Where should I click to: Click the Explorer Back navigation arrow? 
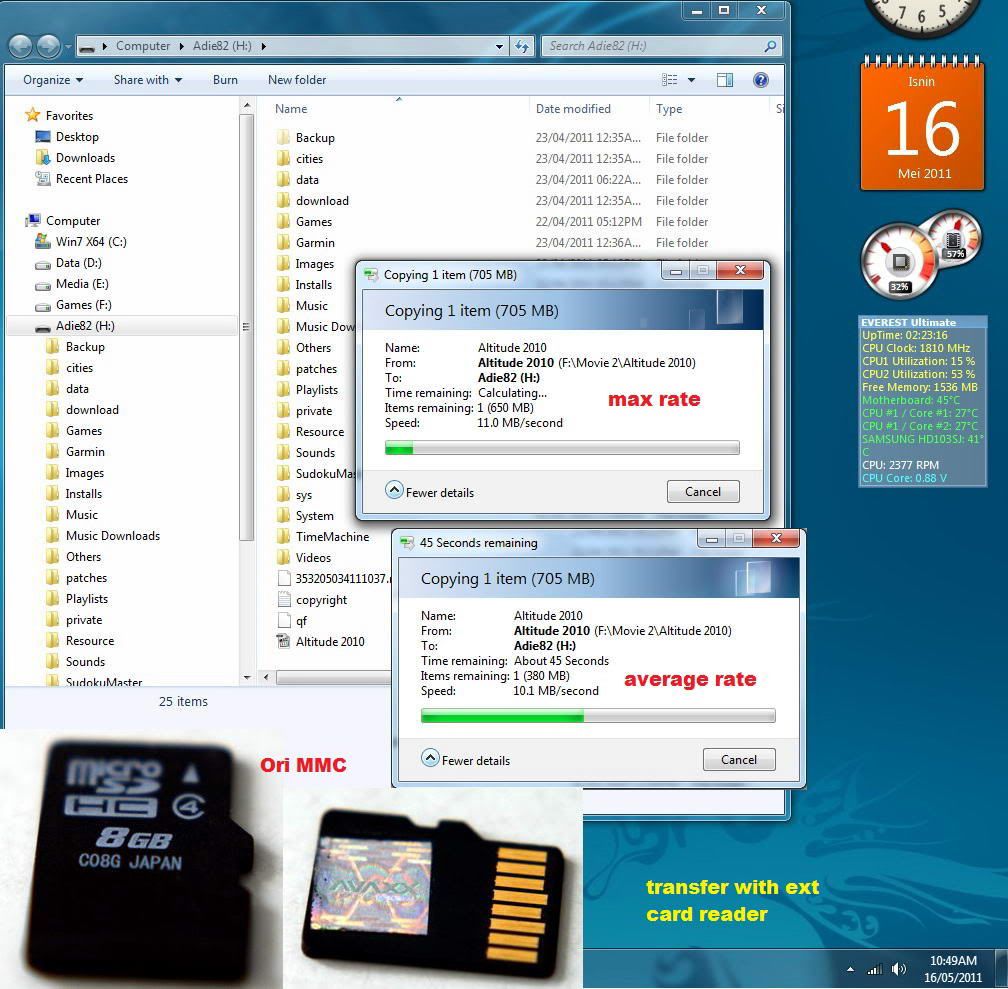[20, 46]
